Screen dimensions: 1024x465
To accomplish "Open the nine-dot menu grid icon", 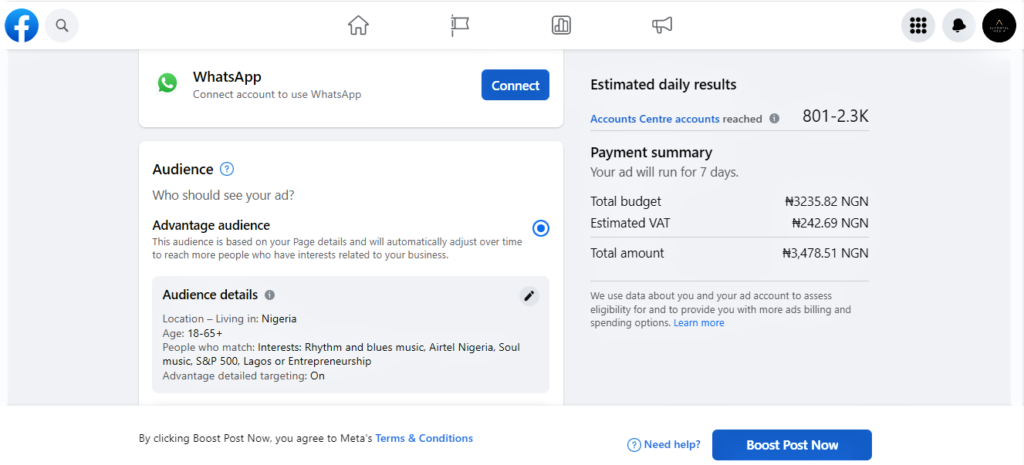I will coord(918,25).
